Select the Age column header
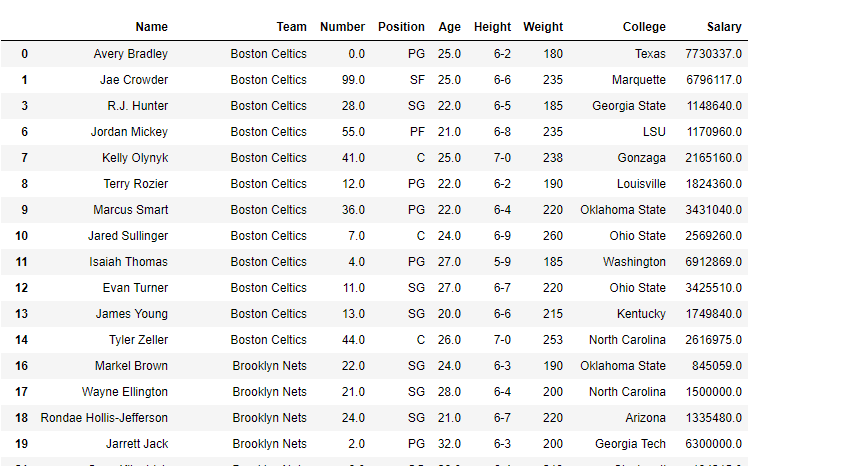The height and width of the screenshot is (466, 864). point(449,27)
